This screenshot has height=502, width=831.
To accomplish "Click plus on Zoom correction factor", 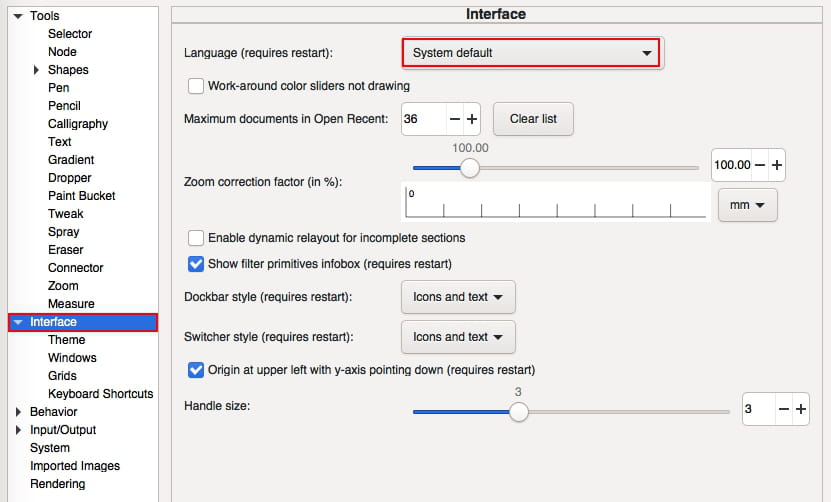I will click(776, 165).
